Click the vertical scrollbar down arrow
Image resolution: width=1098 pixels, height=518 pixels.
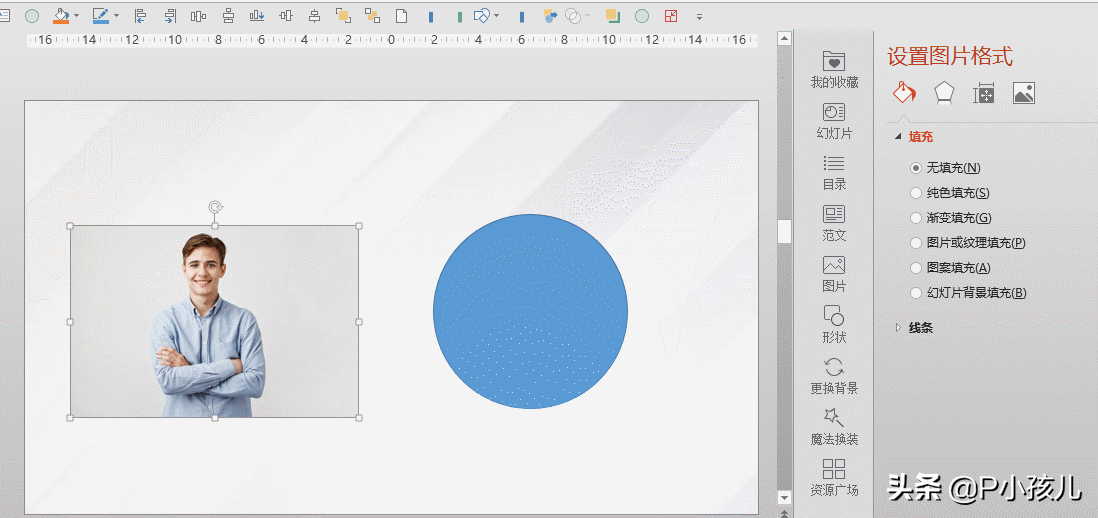click(x=784, y=498)
